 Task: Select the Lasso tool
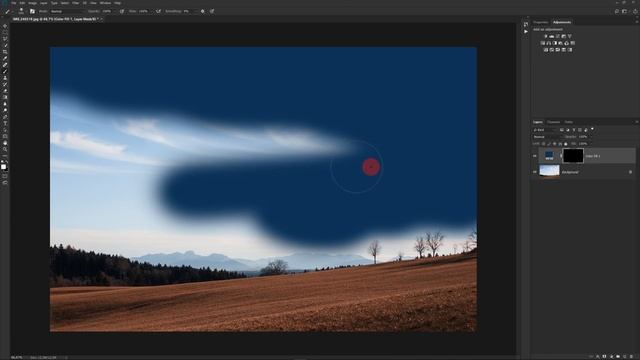point(5,39)
